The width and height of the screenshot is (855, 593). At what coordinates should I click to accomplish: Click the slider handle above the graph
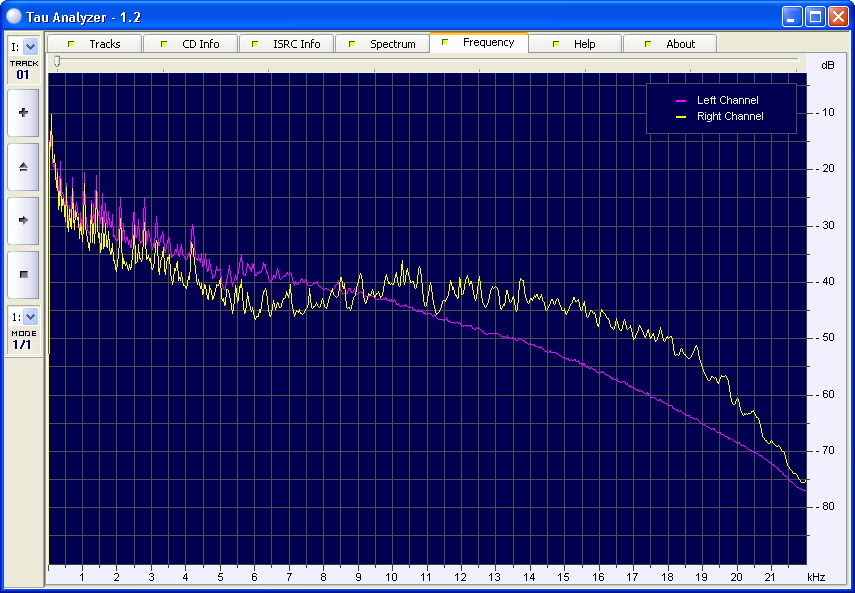(x=57, y=62)
